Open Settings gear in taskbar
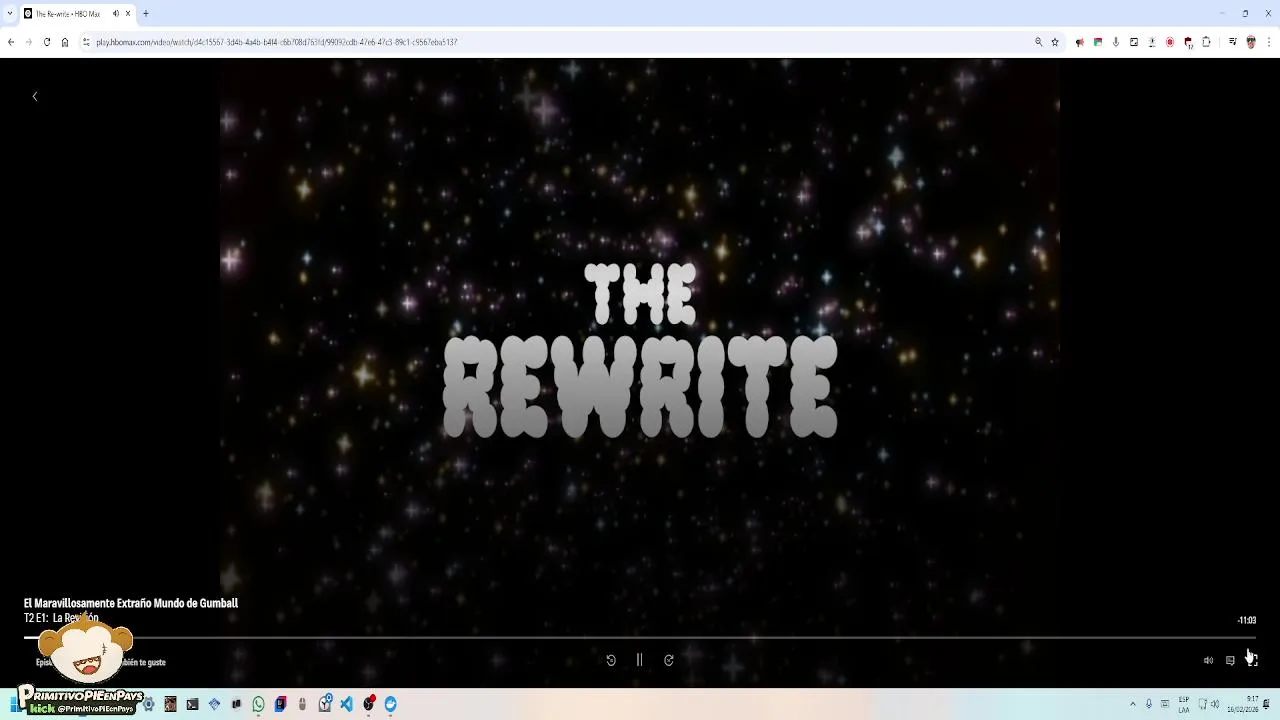The height and width of the screenshot is (720, 1280). pos(148,704)
